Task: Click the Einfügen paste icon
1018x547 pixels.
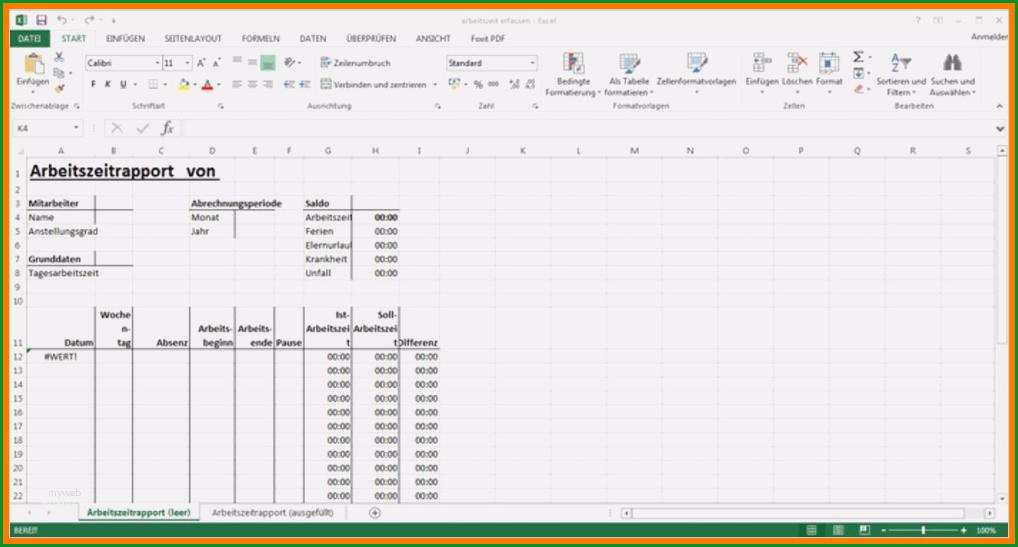Action: (32, 64)
